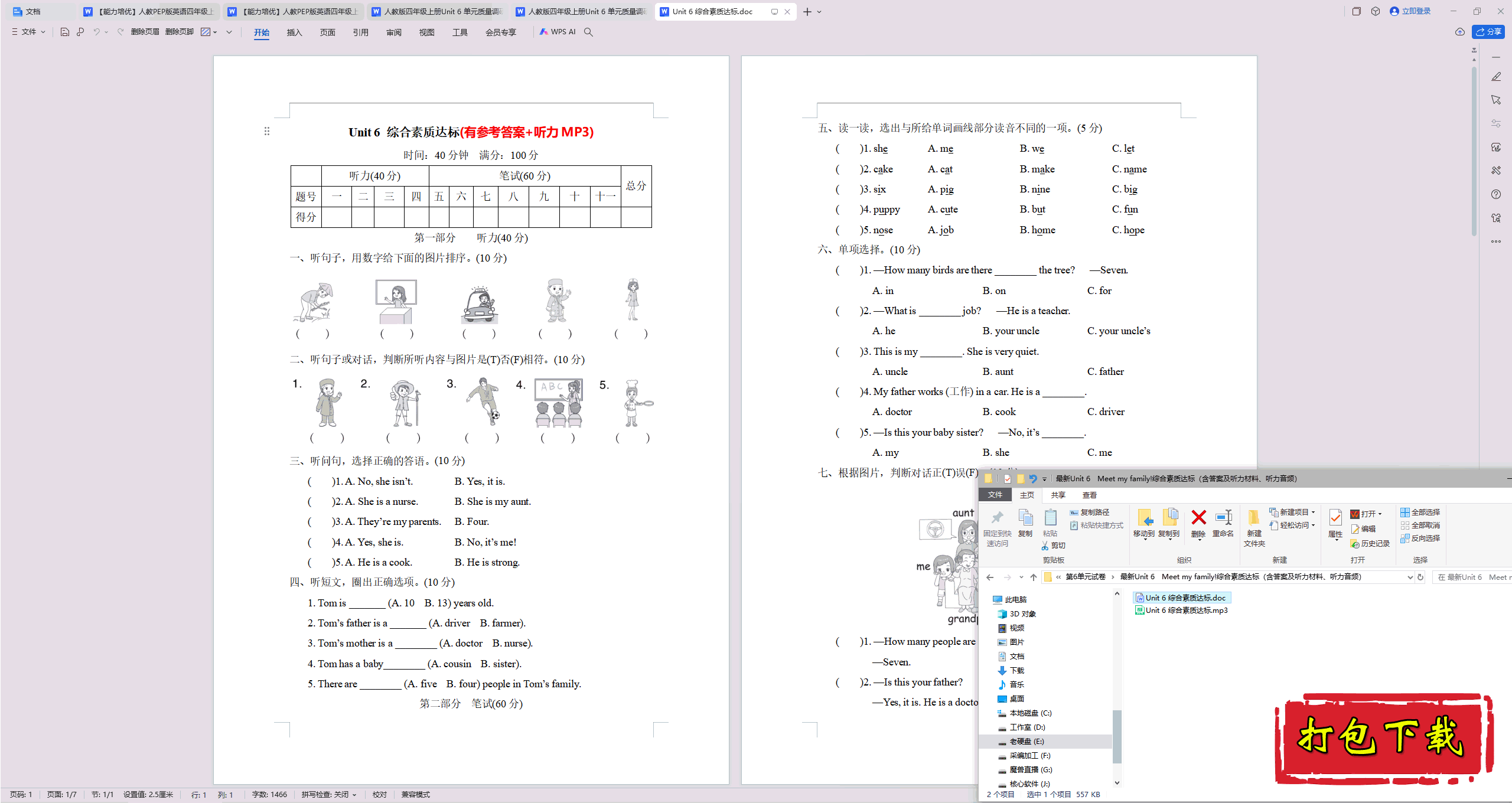Click Explorer address bar refresh icon
The height and width of the screenshot is (803, 1512).
pyautogui.click(x=1420, y=577)
